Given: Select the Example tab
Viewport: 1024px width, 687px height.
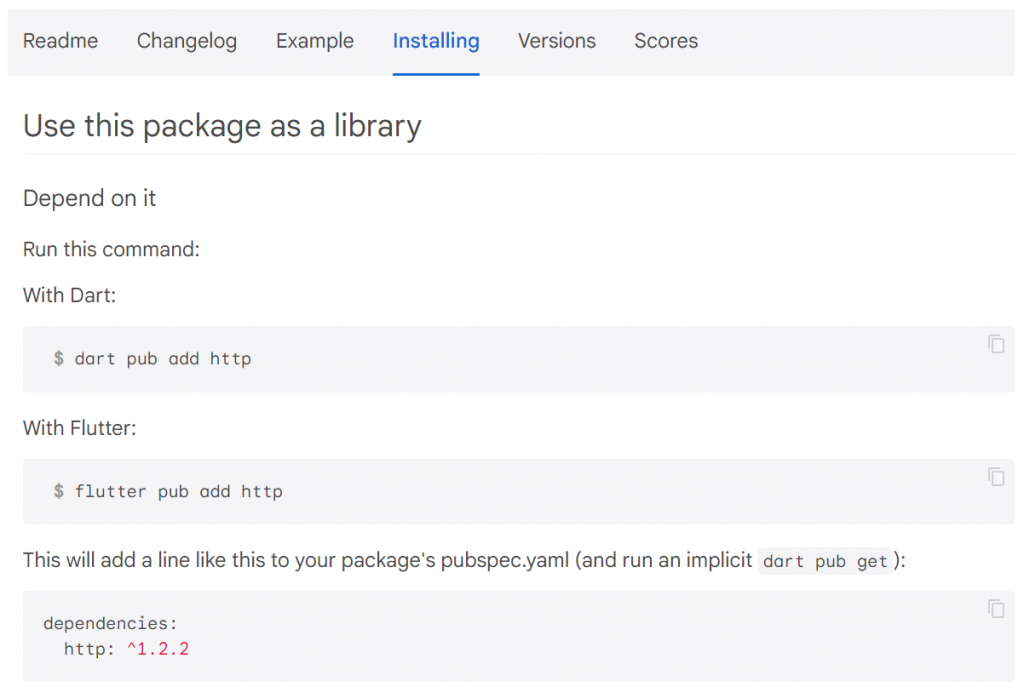Looking at the screenshot, I should coord(315,41).
